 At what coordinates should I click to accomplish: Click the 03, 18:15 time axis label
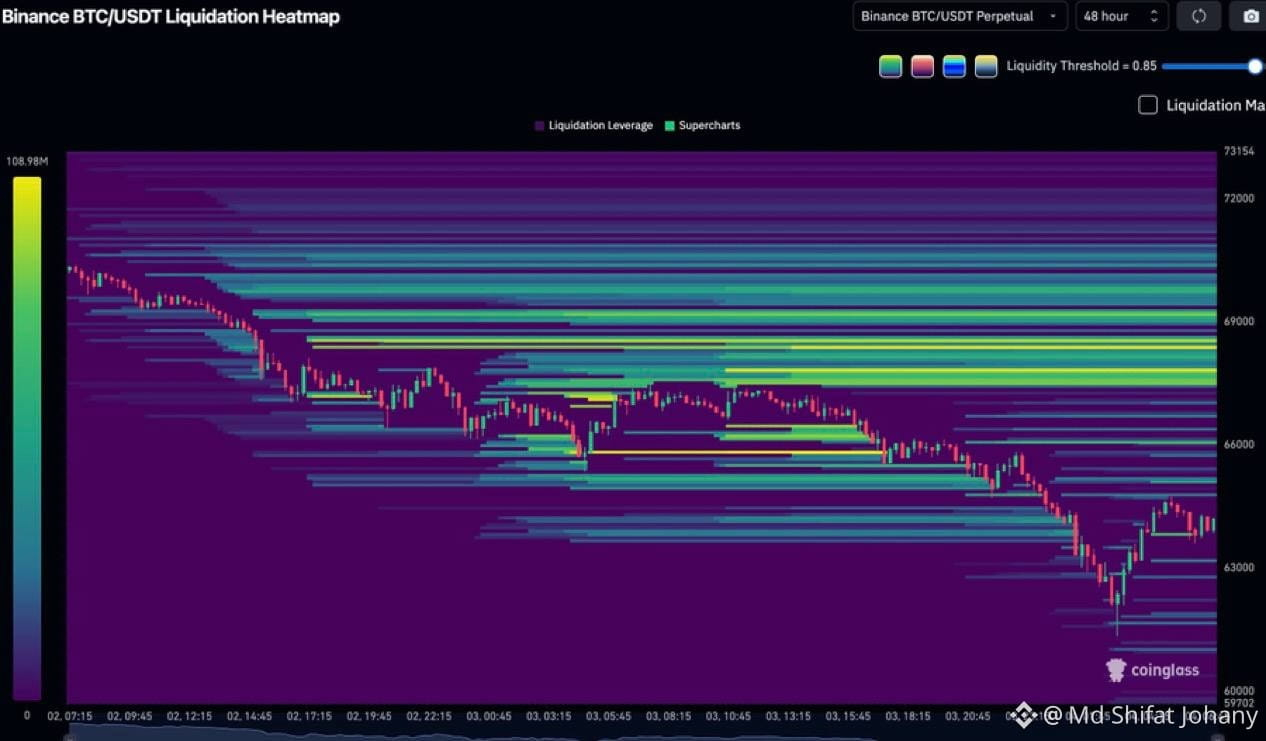(907, 717)
